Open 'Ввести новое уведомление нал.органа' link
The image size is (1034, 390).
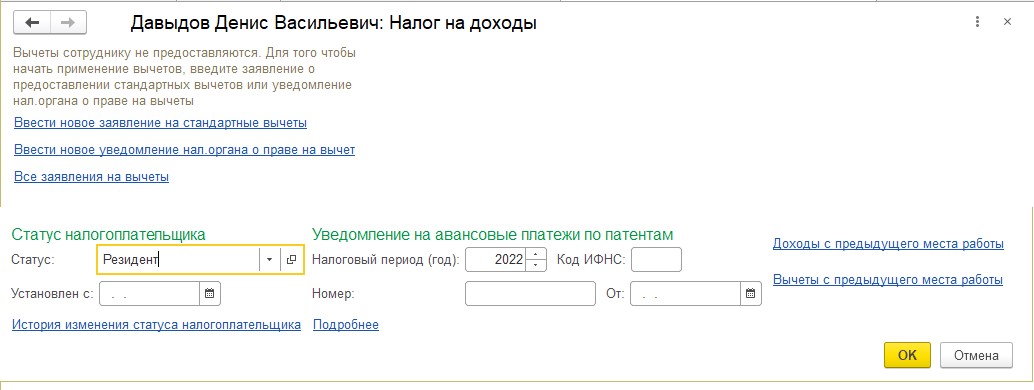click(x=185, y=150)
